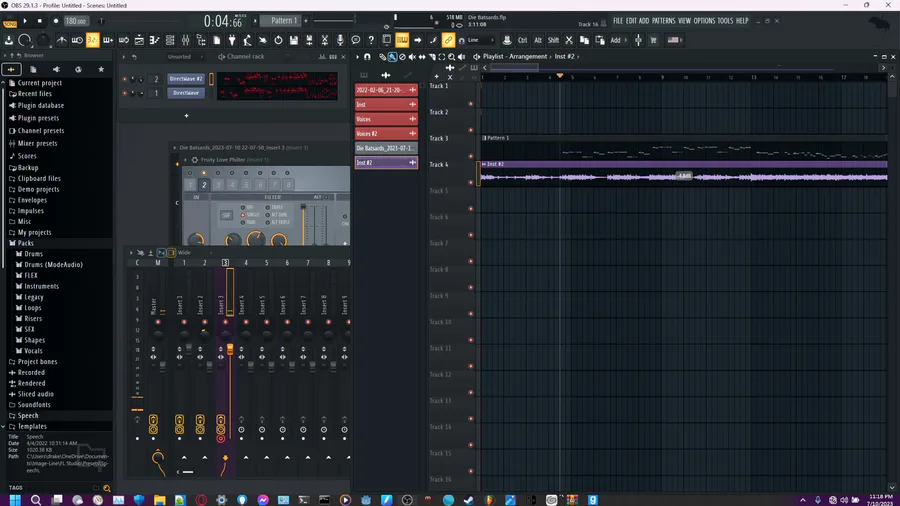Toggle SONG mode switch
The width and height of the screenshot is (900, 506).
[x=10, y=24]
